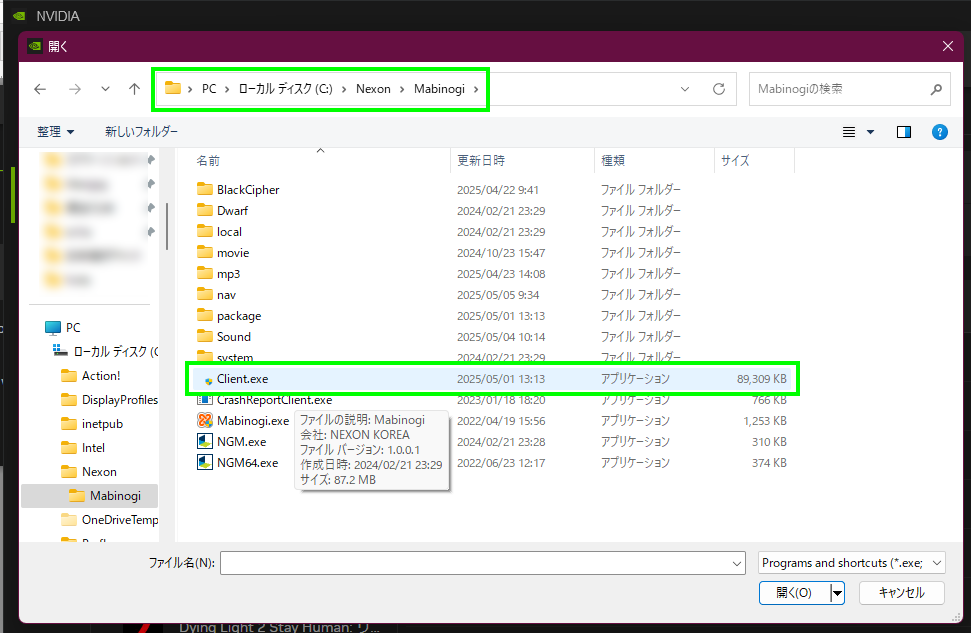Open view options dropdown arrow
This screenshot has width=971, height=633.
[x=870, y=132]
